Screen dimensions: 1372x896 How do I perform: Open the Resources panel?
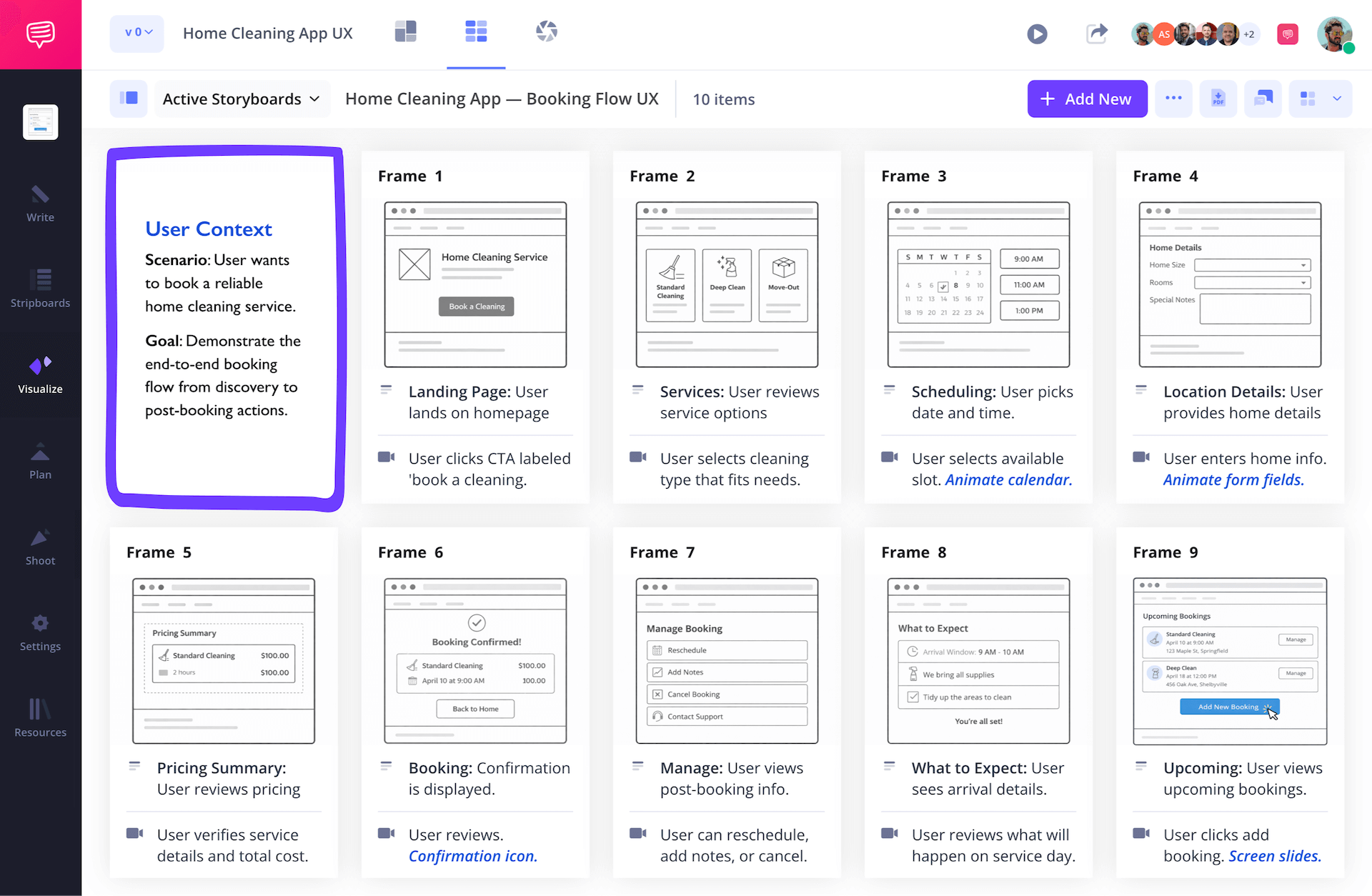40,717
